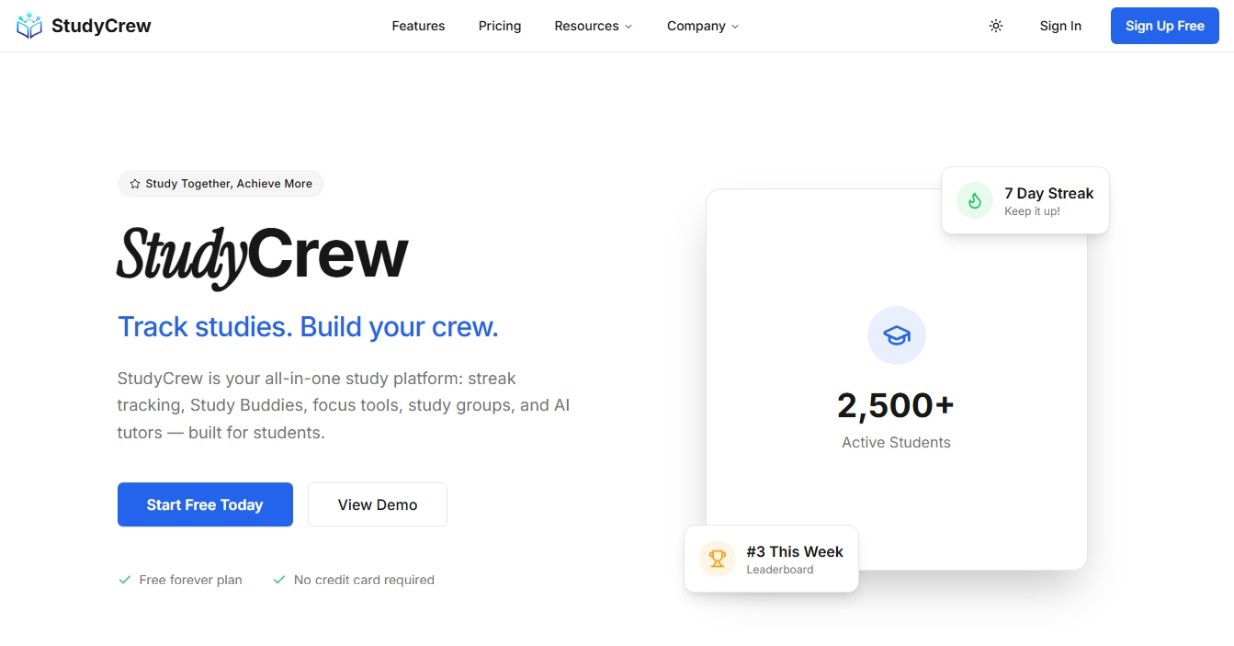Toggle the light/dark theme sun icon
The height and width of the screenshot is (646, 1234).
(995, 26)
